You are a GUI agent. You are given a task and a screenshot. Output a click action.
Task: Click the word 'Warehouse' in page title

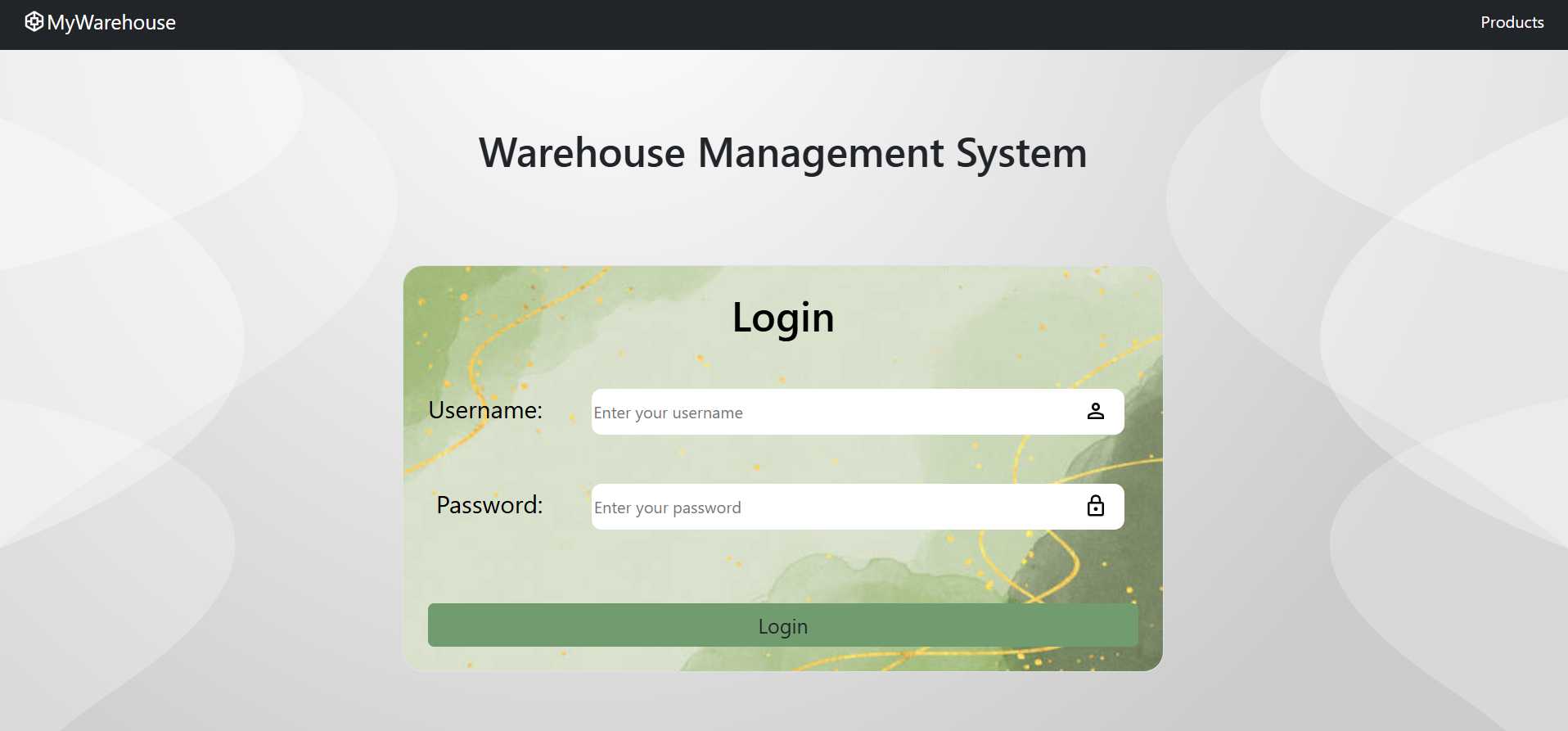click(x=582, y=153)
